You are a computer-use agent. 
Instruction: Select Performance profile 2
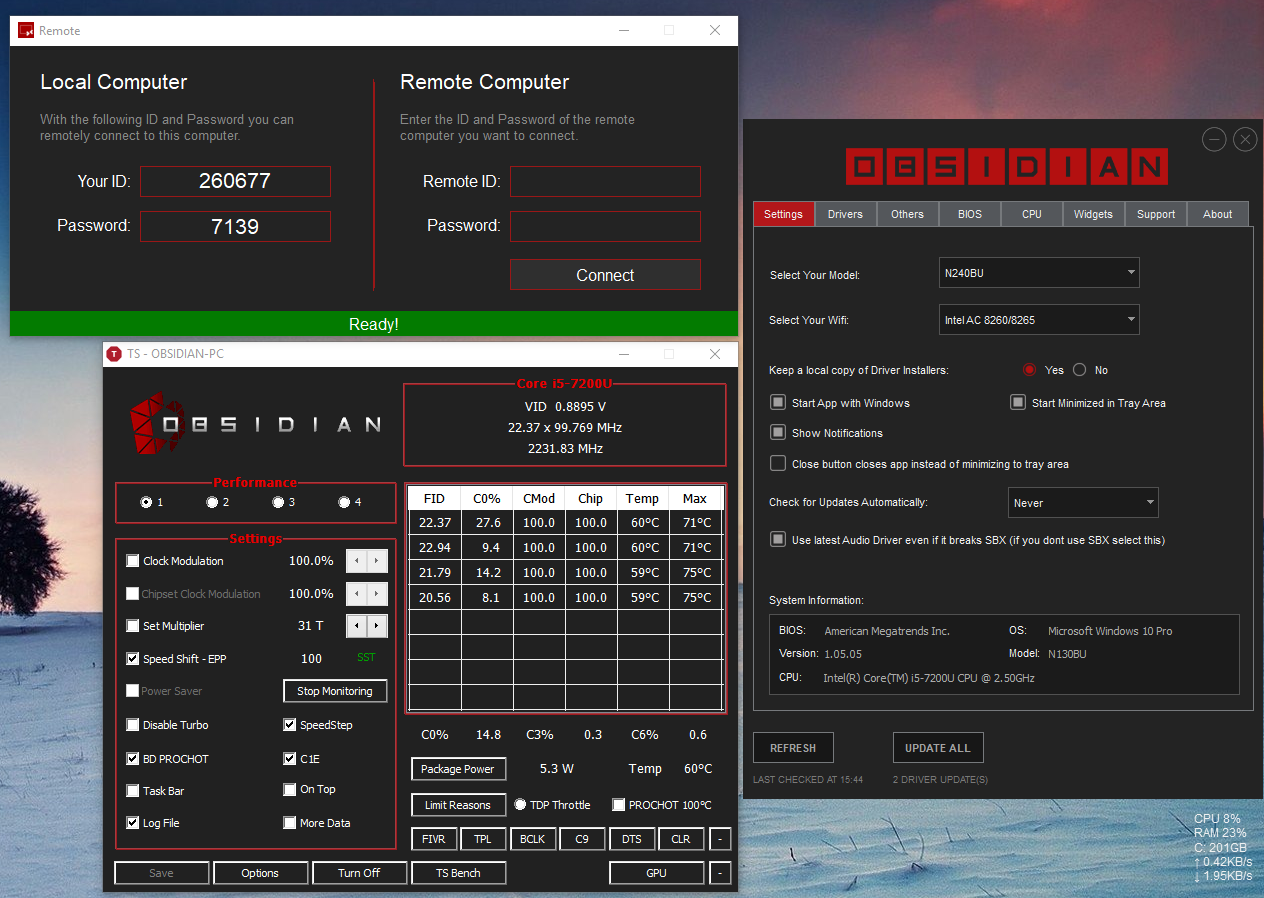(x=212, y=502)
